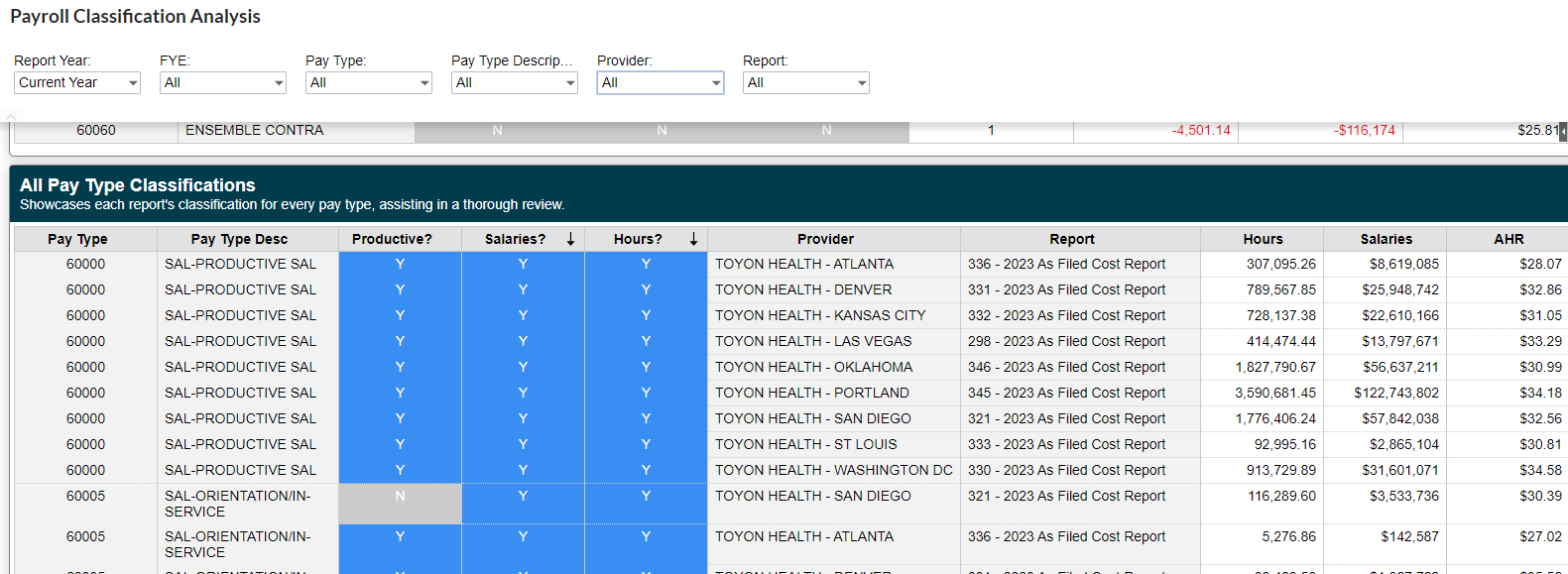Viewport: 1568px width, 574px height.
Task: Click the Pay Type Desc column header
Action: pyautogui.click(x=248, y=239)
